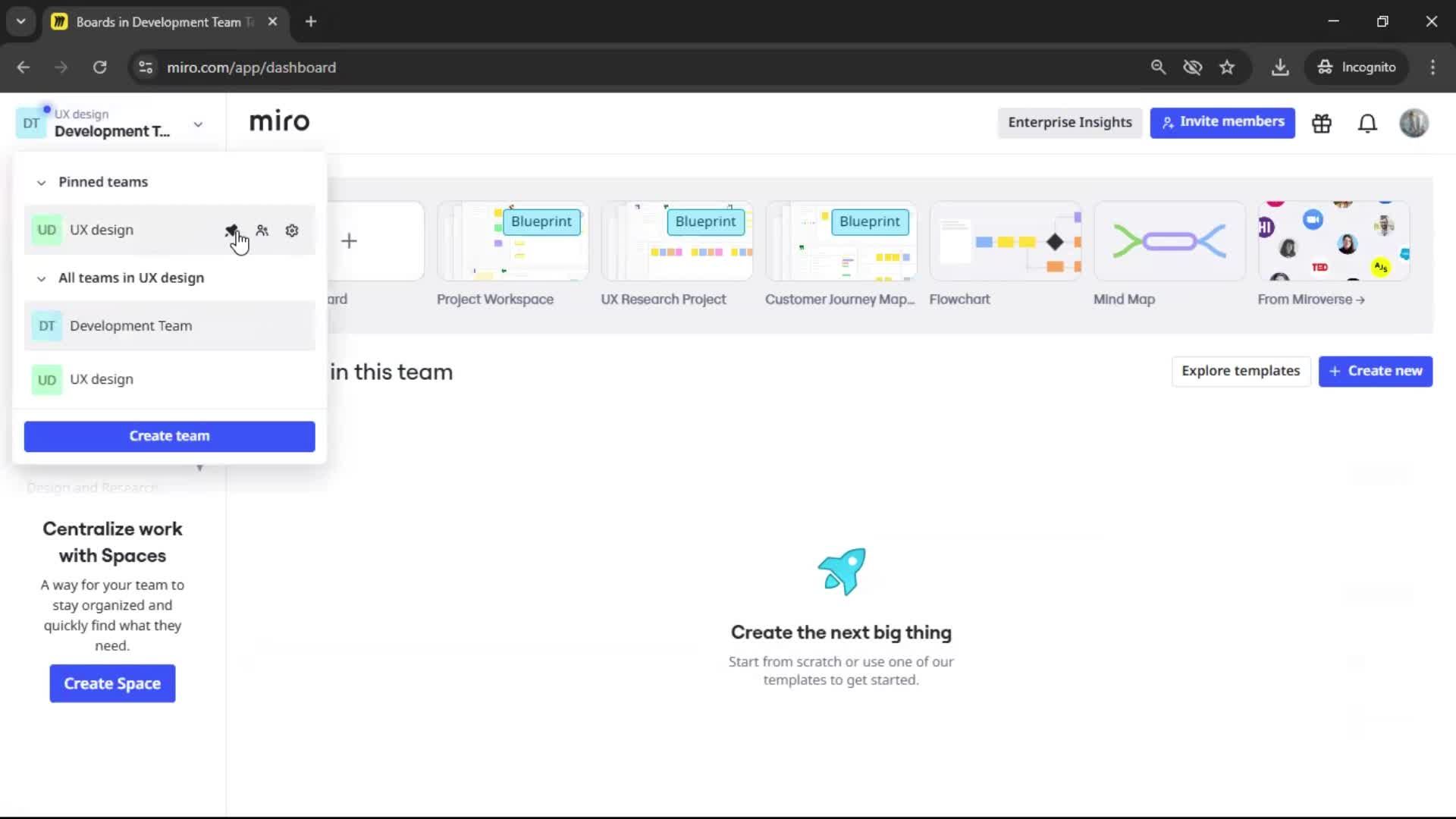Open browser downloads

point(1280,67)
